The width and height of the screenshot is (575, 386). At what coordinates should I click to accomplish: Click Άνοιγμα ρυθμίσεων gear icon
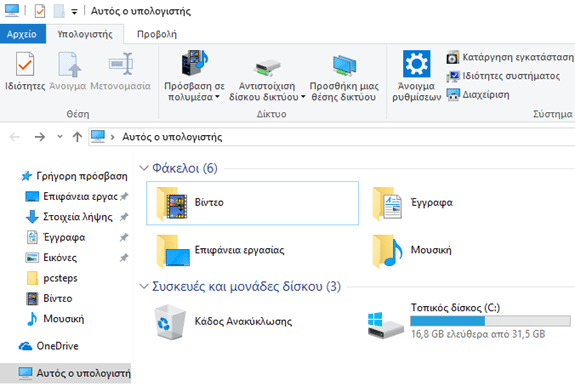tap(417, 64)
